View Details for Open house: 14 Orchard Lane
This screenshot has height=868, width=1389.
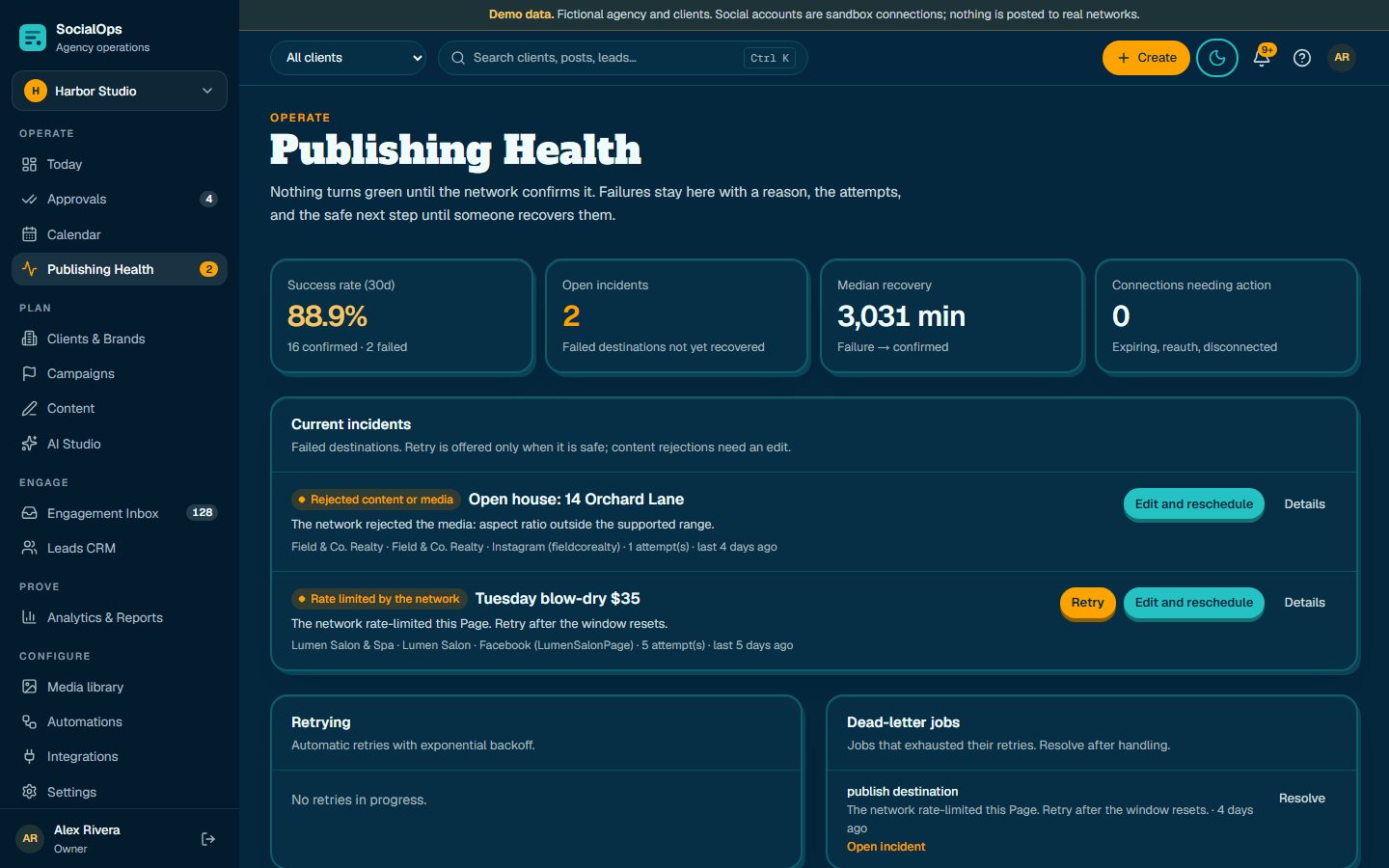[x=1305, y=504]
